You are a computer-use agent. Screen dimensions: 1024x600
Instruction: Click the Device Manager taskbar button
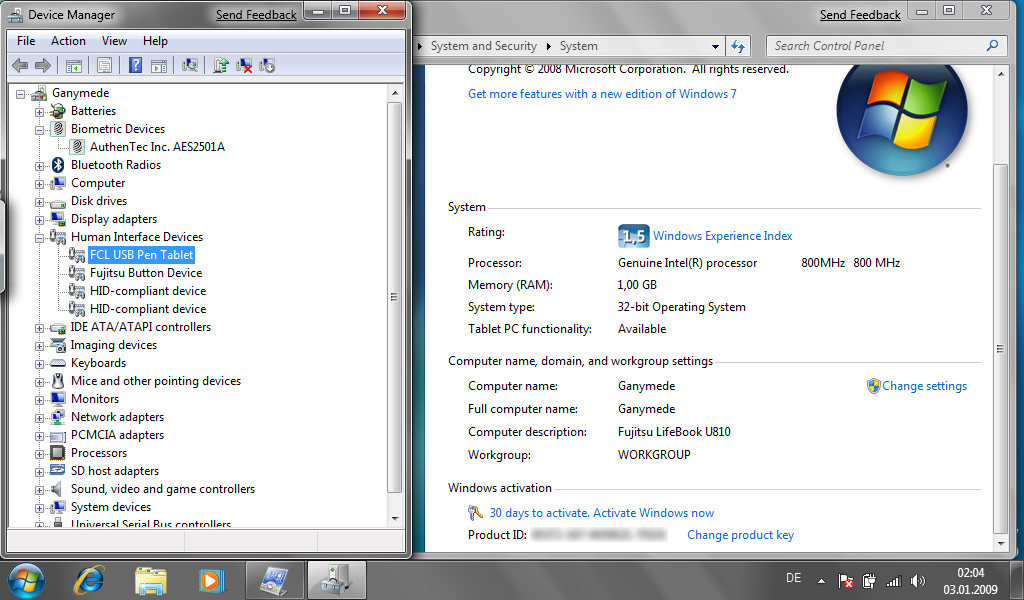(x=336, y=580)
